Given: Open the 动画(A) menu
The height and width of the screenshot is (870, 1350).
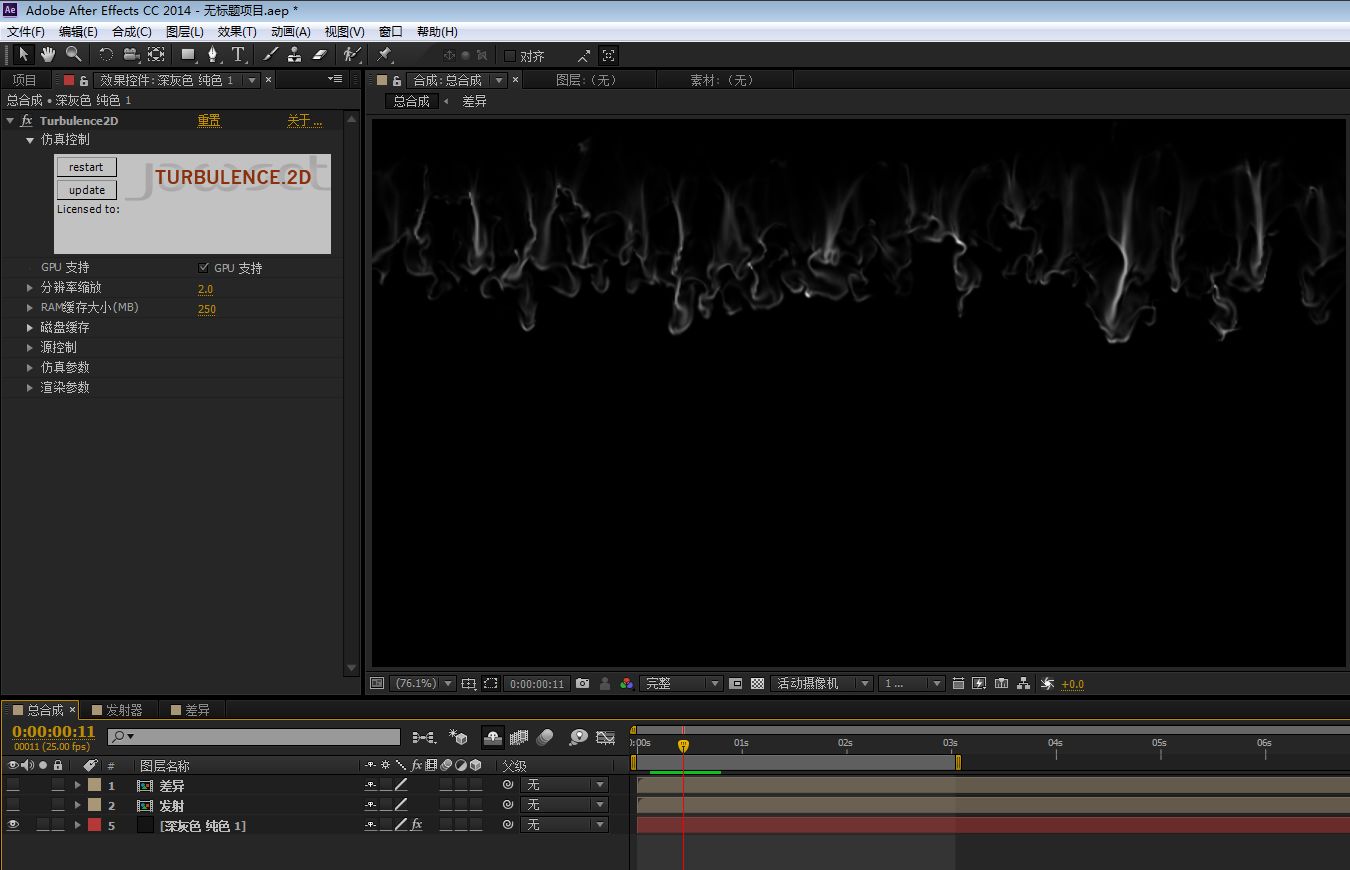Looking at the screenshot, I should [x=291, y=32].
